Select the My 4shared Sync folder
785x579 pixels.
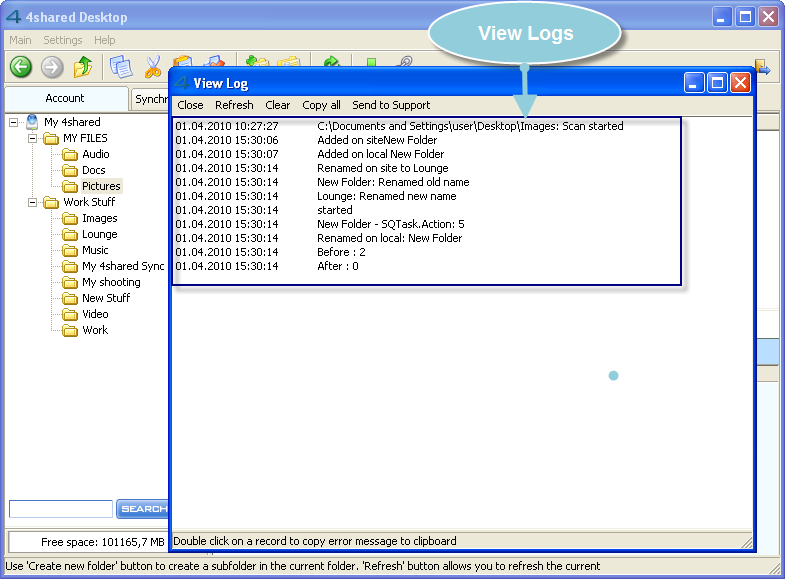(123, 266)
